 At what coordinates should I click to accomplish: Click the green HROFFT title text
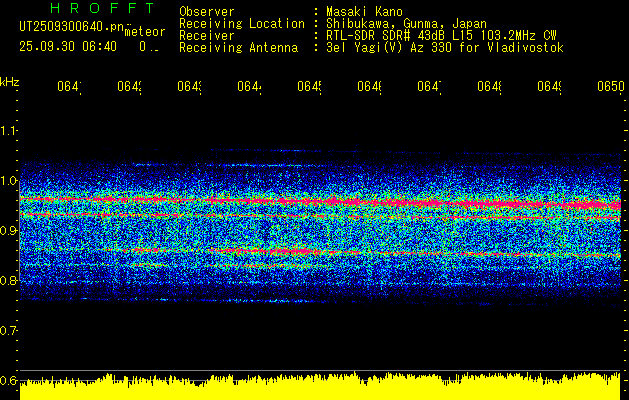tap(102, 8)
